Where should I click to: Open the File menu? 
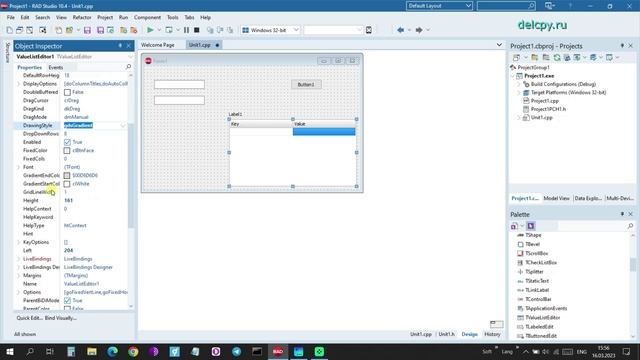[x=11, y=18]
